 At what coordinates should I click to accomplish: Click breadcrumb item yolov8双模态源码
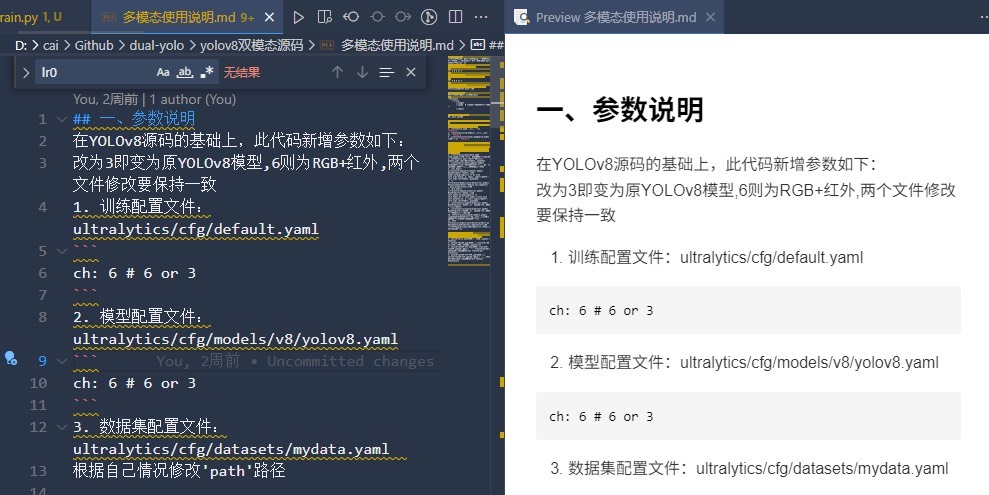pos(252,45)
